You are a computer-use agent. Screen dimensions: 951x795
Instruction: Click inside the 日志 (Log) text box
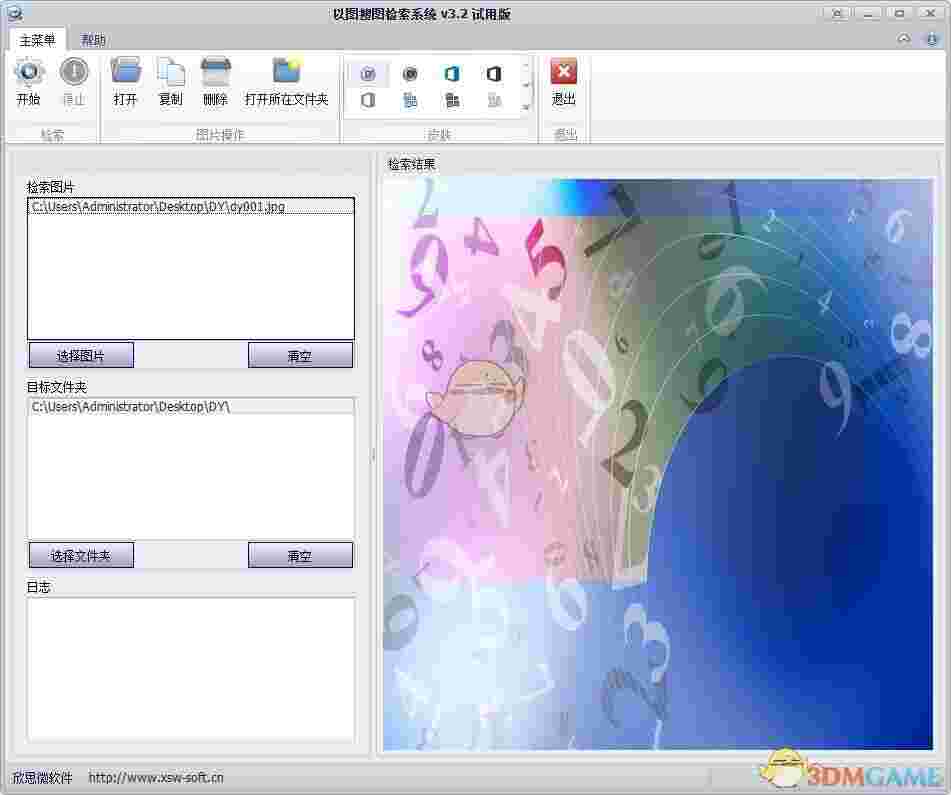[x=190, y=668]
